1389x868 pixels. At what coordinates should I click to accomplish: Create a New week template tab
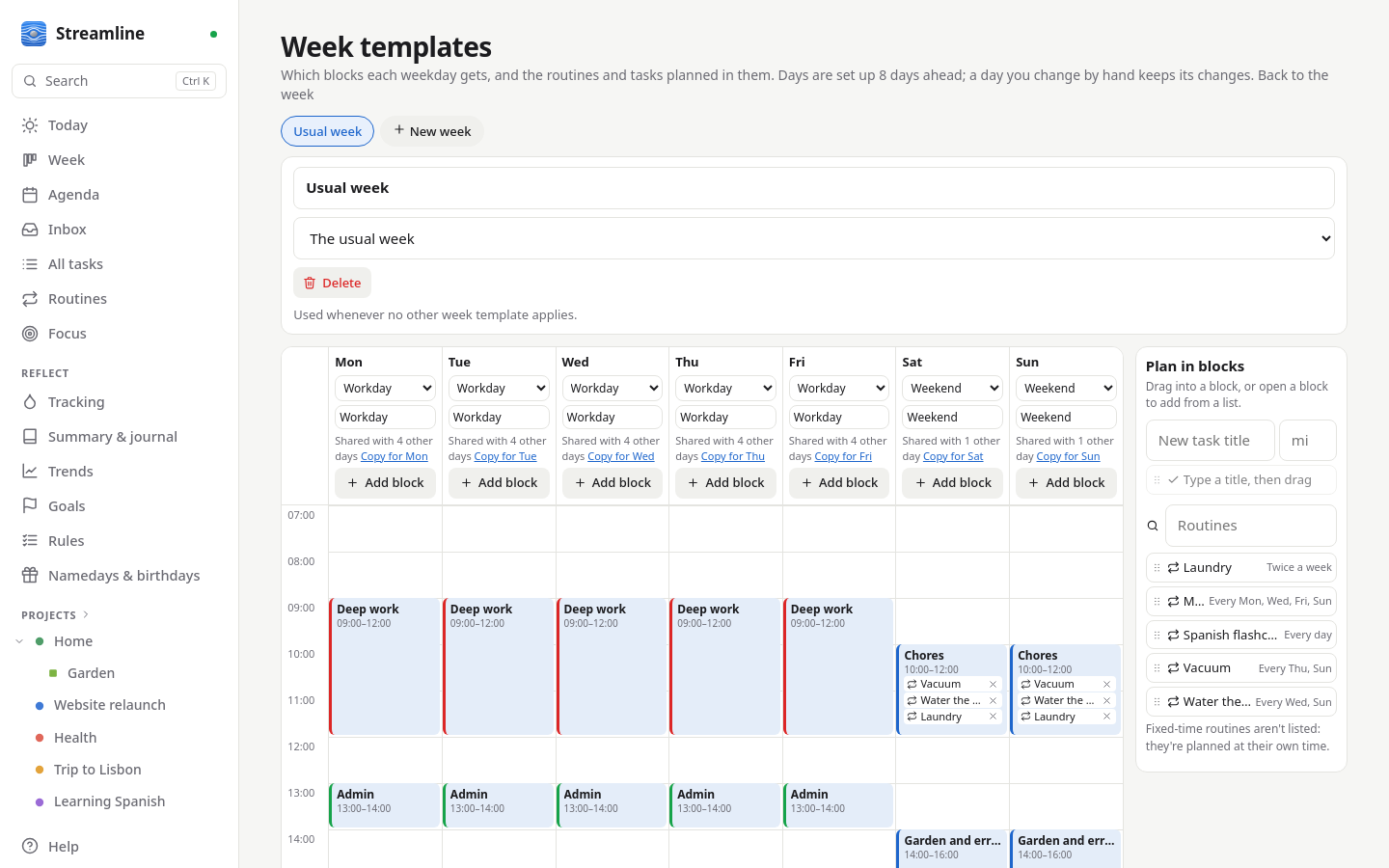(432, 131)
